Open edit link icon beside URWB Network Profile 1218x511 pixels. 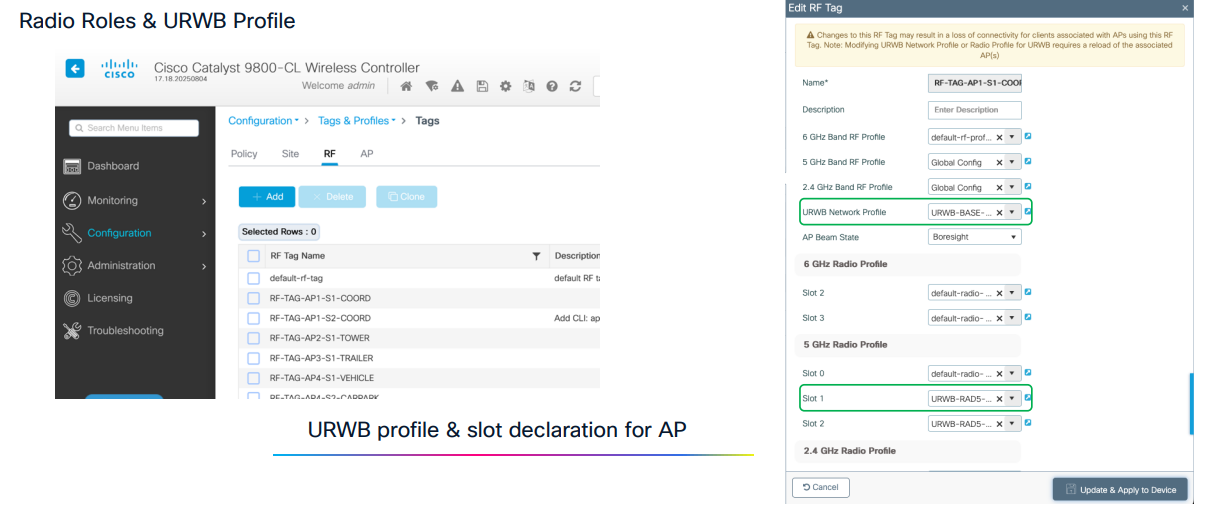tap(1027, 211)
